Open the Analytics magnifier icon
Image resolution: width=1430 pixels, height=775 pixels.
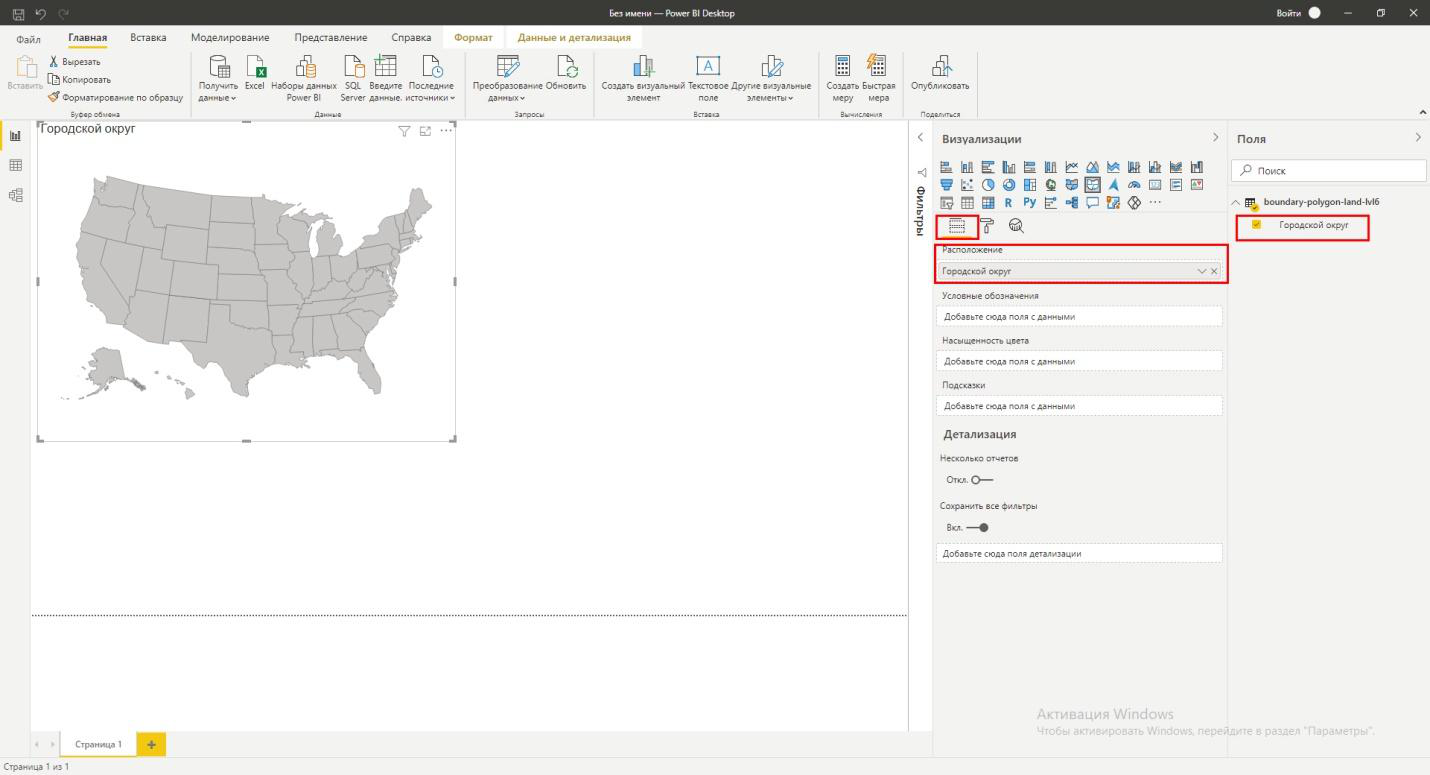click(x=1016, y=226)
